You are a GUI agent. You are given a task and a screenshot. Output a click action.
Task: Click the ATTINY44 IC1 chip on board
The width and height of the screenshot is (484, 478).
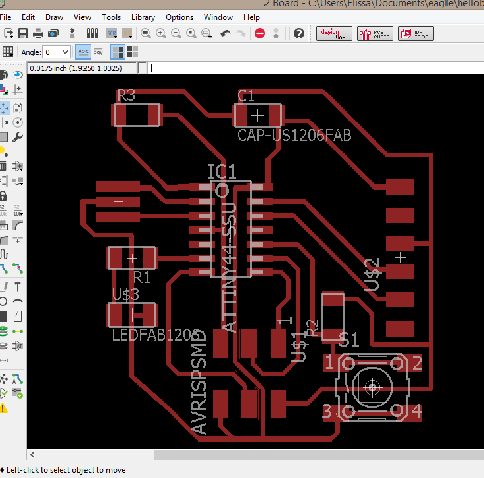(x=231, y=229)
